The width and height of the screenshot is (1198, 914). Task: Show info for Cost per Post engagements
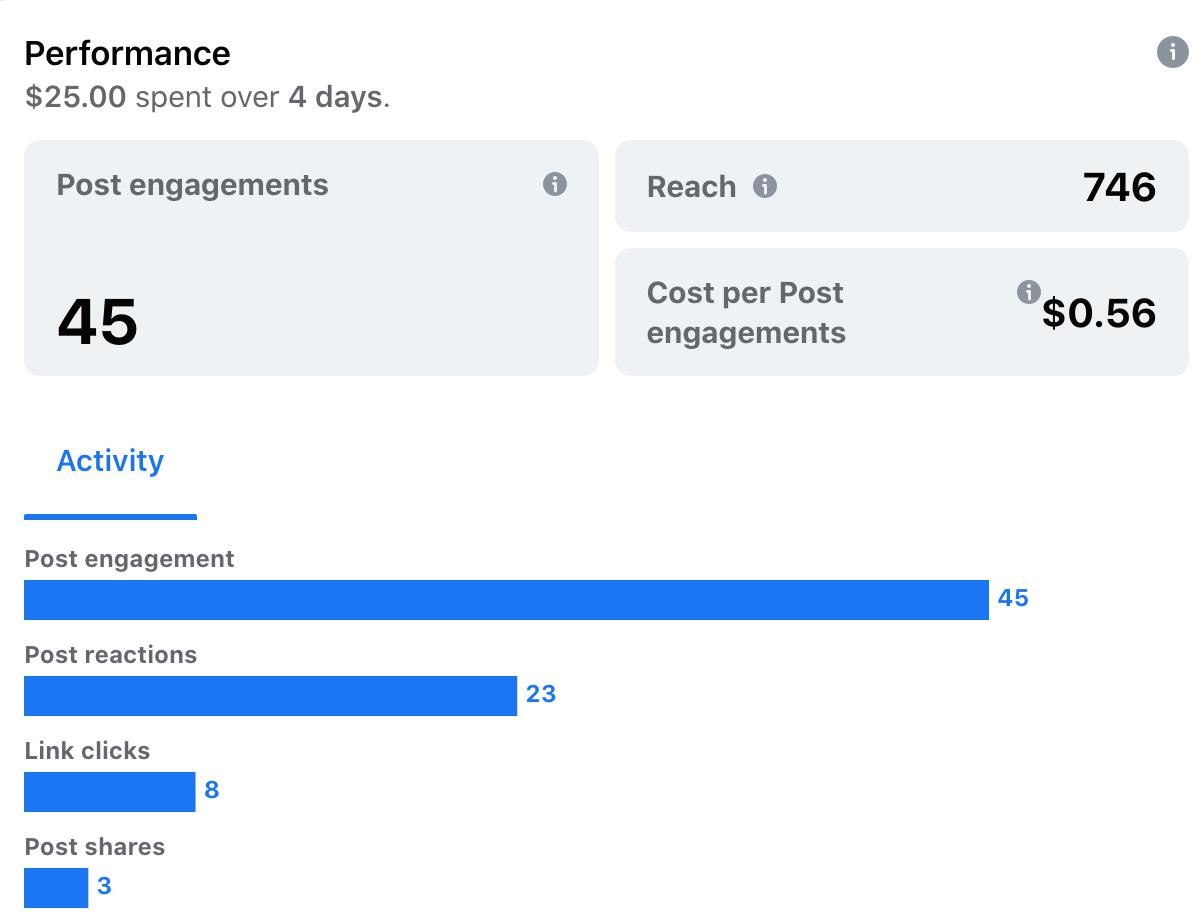[x=1028, y=292]
